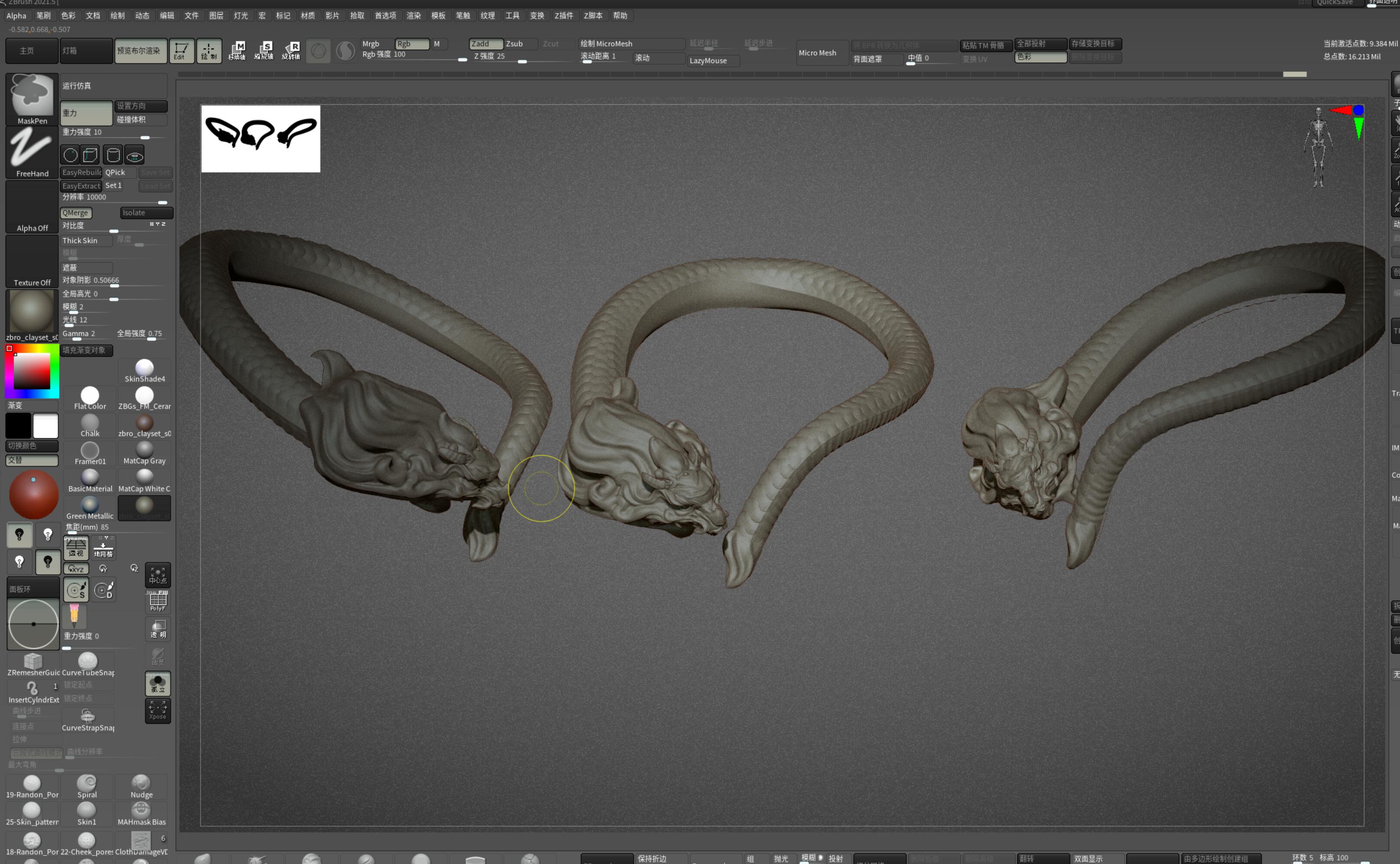Click the LazyMouse button
1400x864 pixels.
713,61
